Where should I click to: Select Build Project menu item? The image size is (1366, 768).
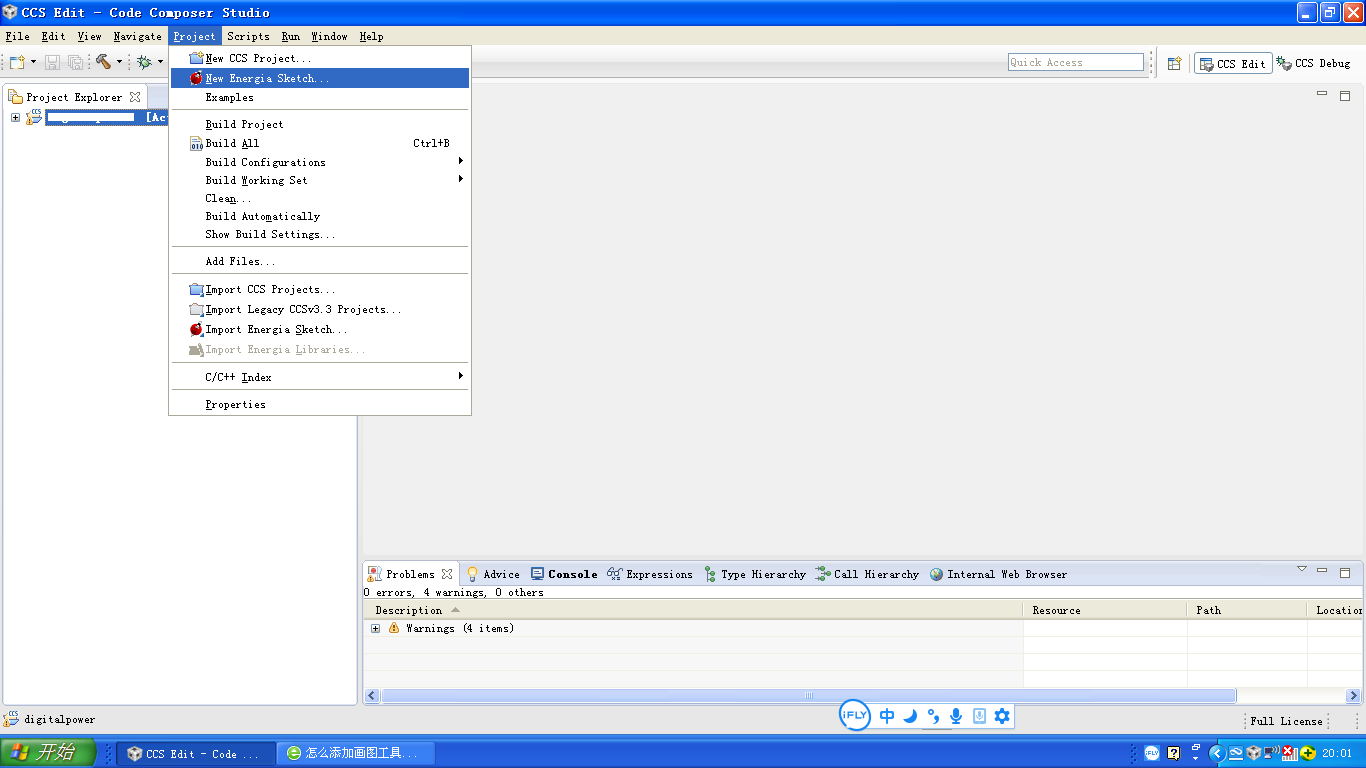pyautogui.click(x=320, y=124)
